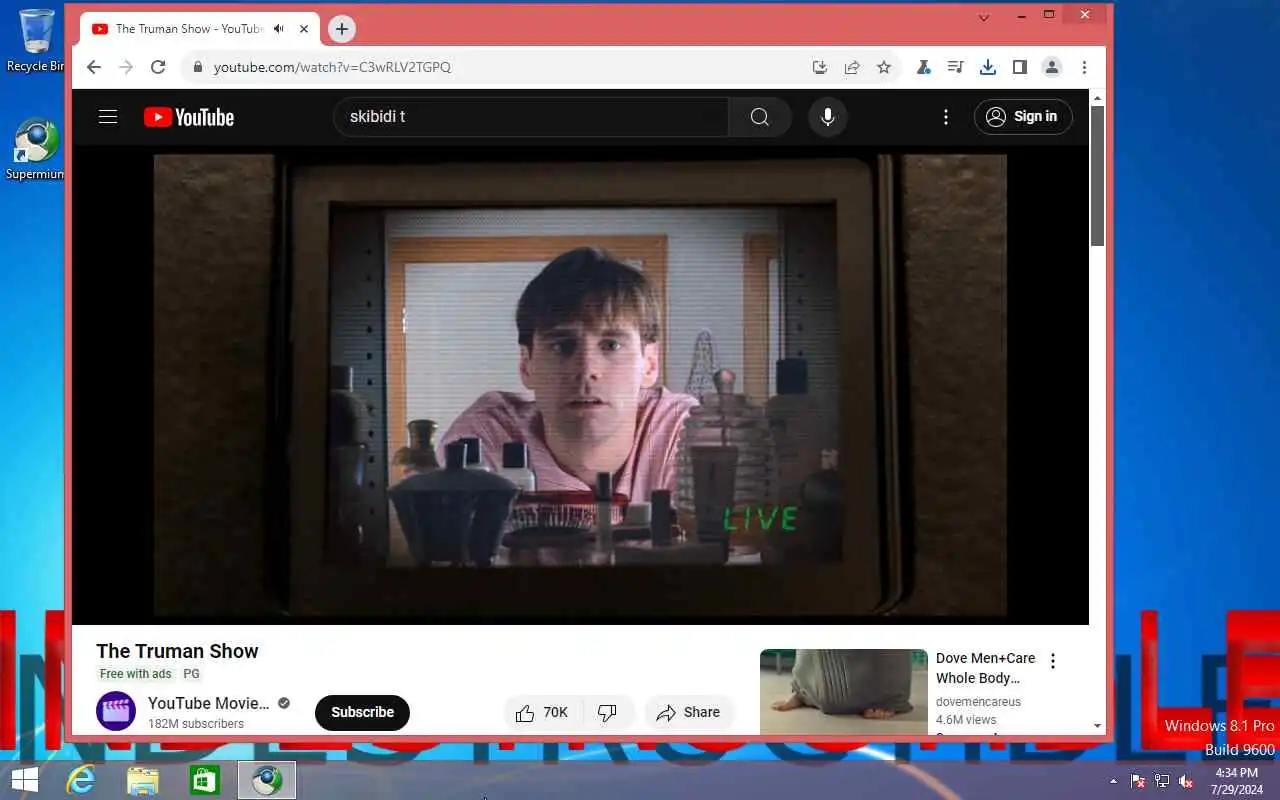
Task: Open Windows Store from taskbar
Action: tap(205, 780)
